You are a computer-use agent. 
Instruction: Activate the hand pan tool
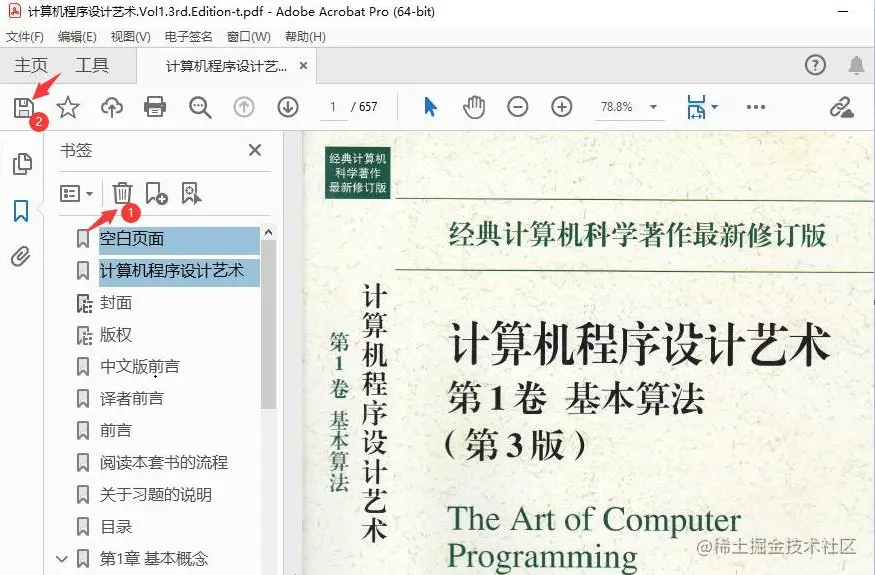474,107
